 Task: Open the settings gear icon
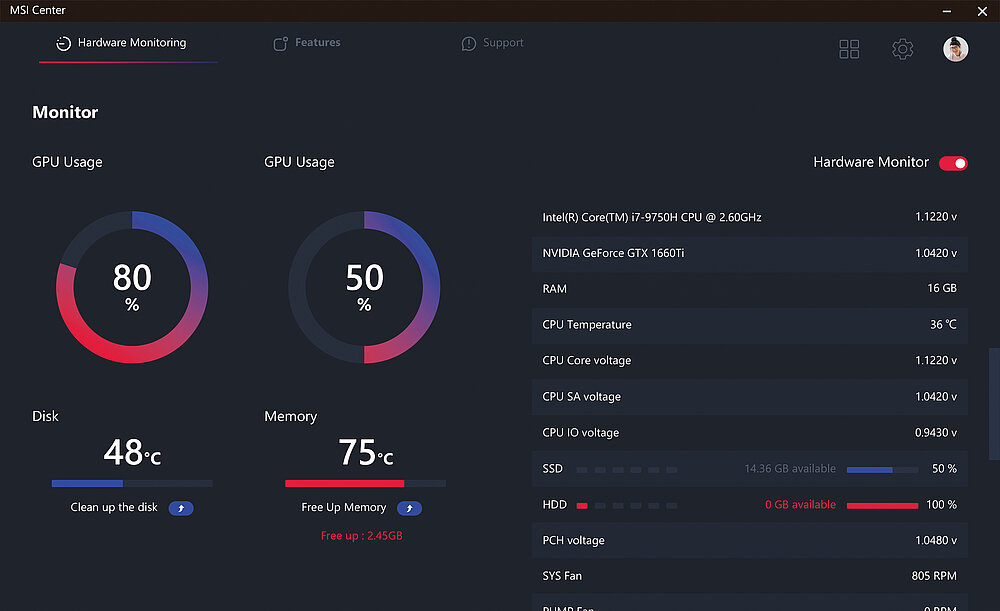pos(902,49)
